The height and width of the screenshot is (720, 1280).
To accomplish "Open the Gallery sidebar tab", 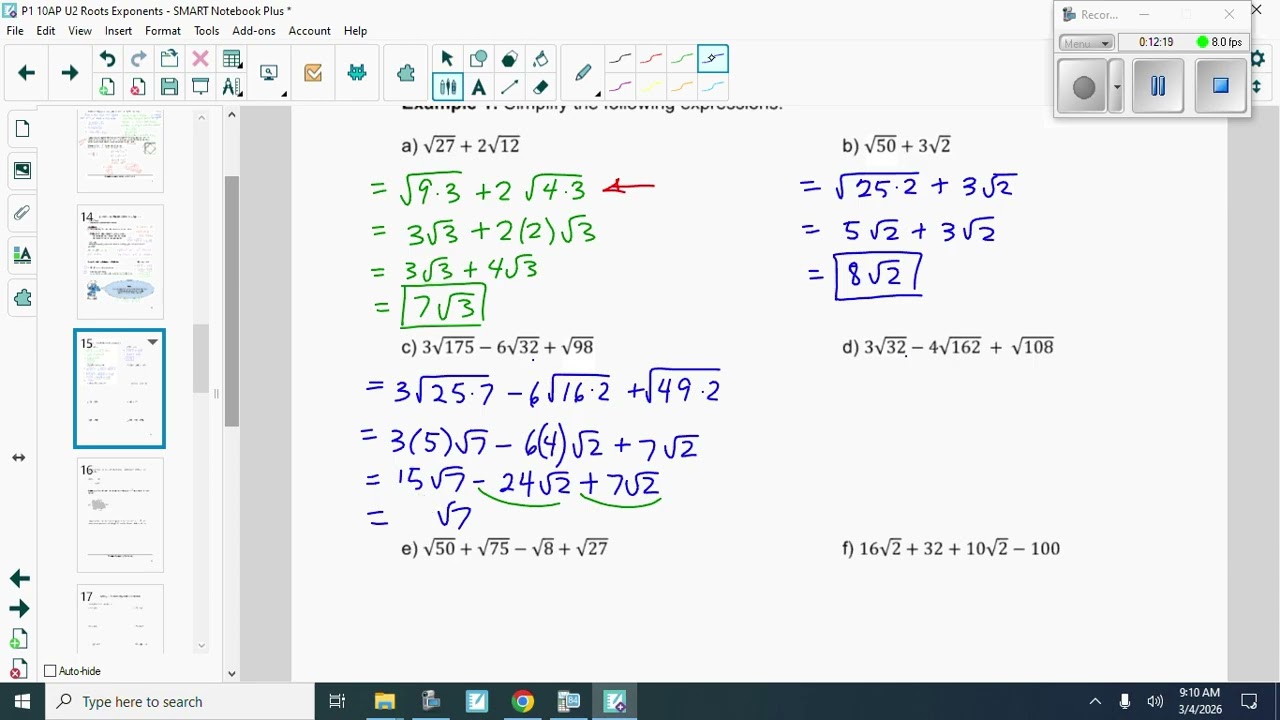I will coord(22,170).
